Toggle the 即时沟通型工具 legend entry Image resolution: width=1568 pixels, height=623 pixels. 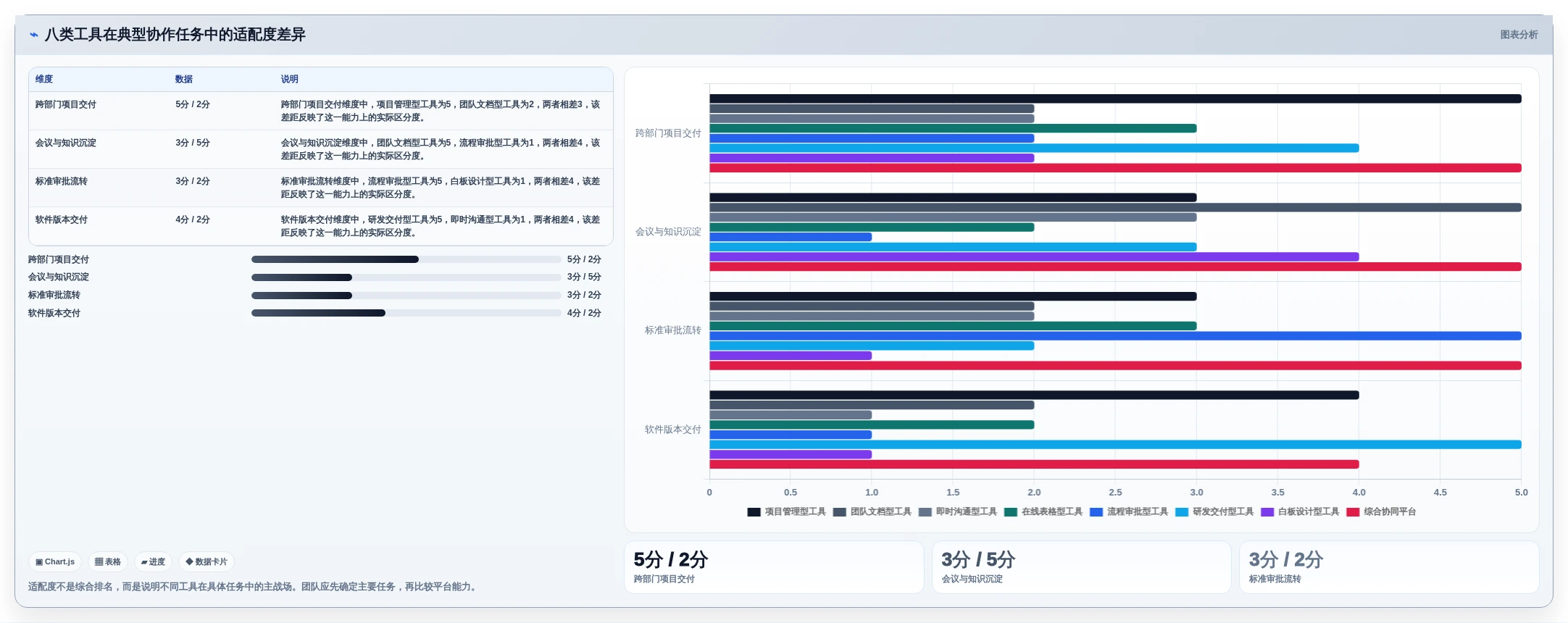point(958,512)
